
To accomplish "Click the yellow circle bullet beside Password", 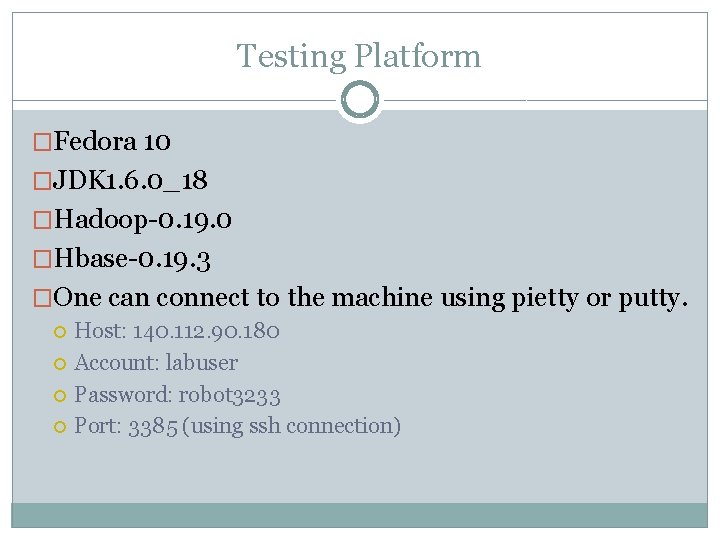I will pyautogui.click(x=60, y=396).
